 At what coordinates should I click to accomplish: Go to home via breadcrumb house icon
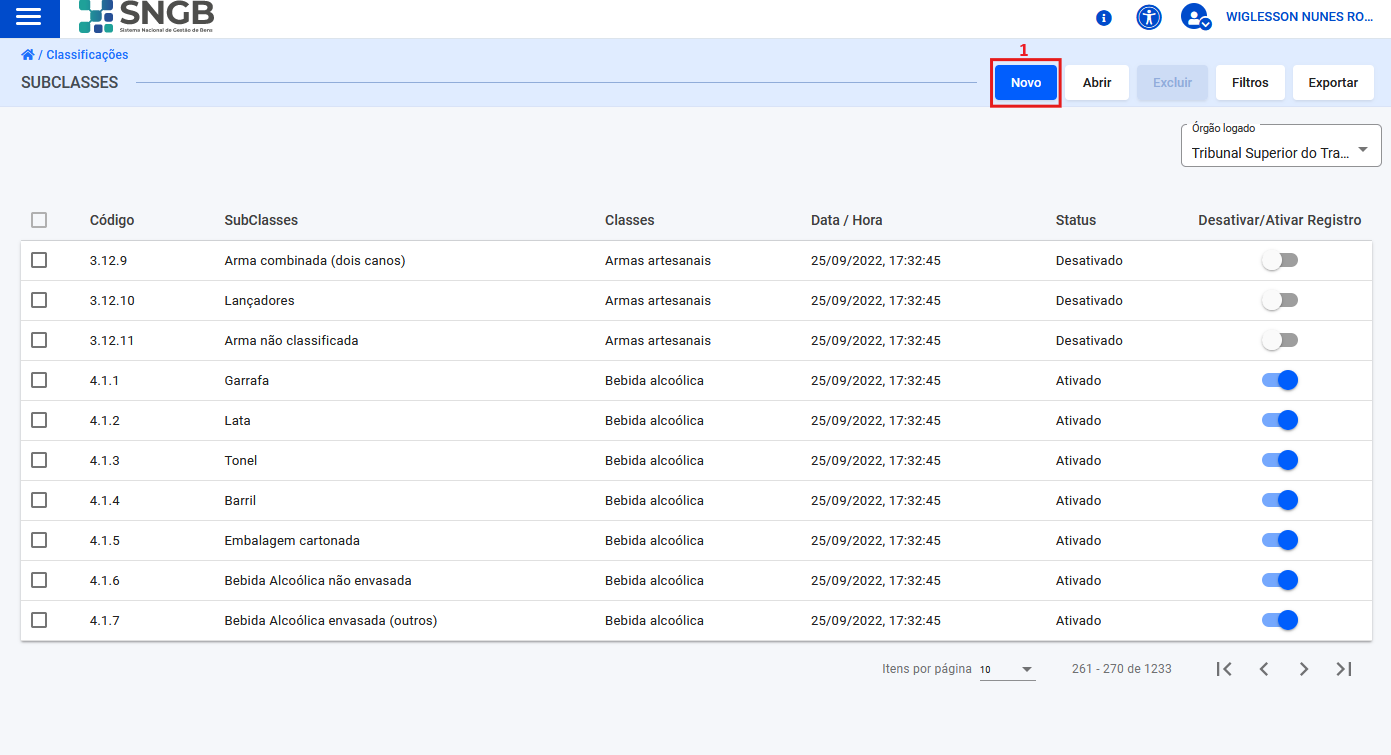(28, 55)
